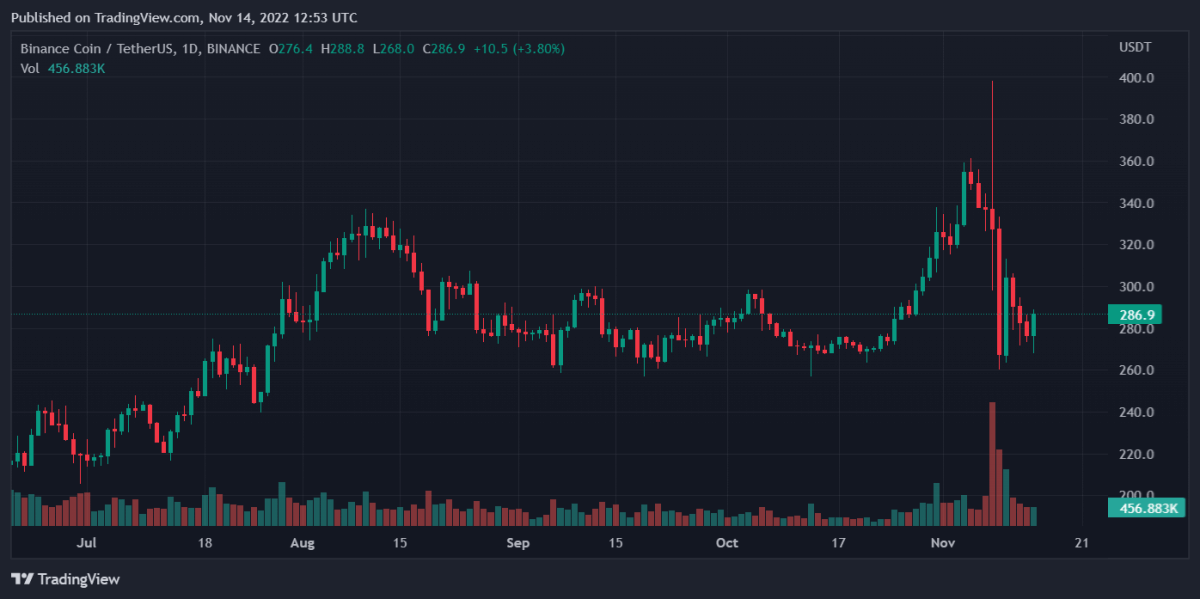Click the 380.0 price axis label
This screenshot has height=599, width=1200.
[x=1138, y=119]
